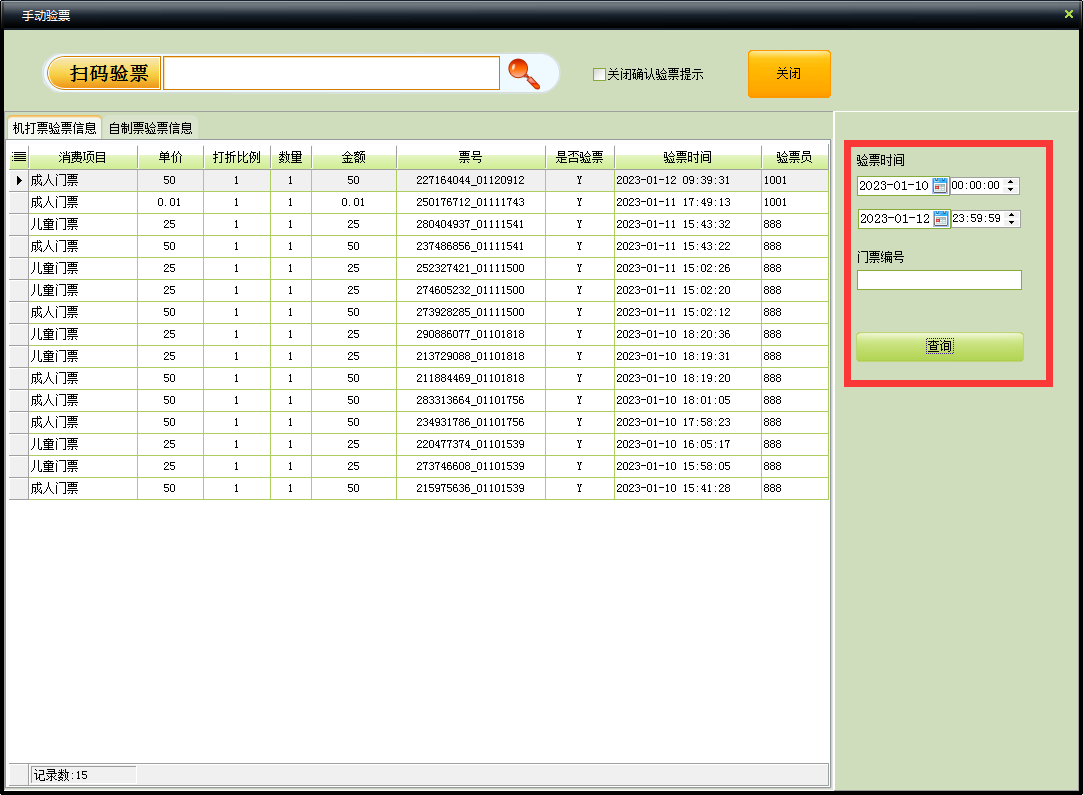Close the 手动验票 window with the X
Screen dimensions: 1083x795
point(1068,14)
